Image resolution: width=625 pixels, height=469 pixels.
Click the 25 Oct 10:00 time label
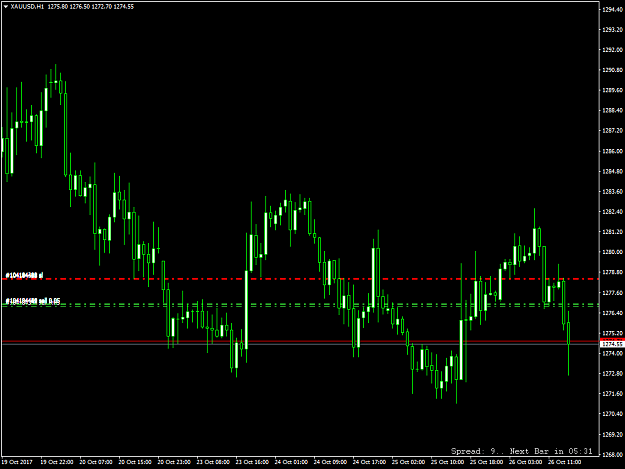pyautogui.click(x=447, y=462)
